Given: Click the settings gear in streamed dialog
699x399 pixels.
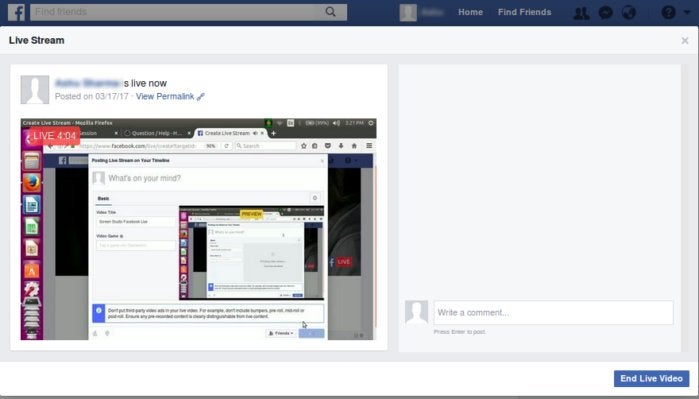Looking at the screenshot, I should [x=315, y=198].
